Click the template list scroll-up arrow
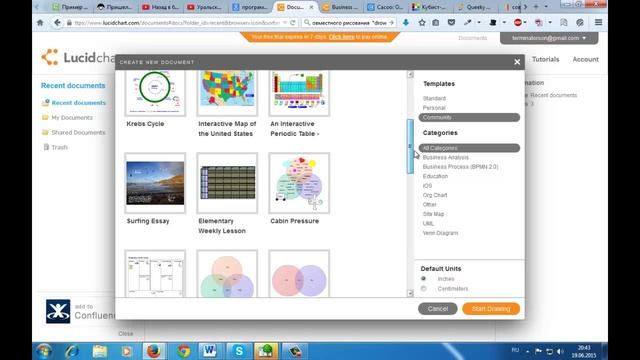Screen dimensions: 640x360 click(x=410, y=75)
